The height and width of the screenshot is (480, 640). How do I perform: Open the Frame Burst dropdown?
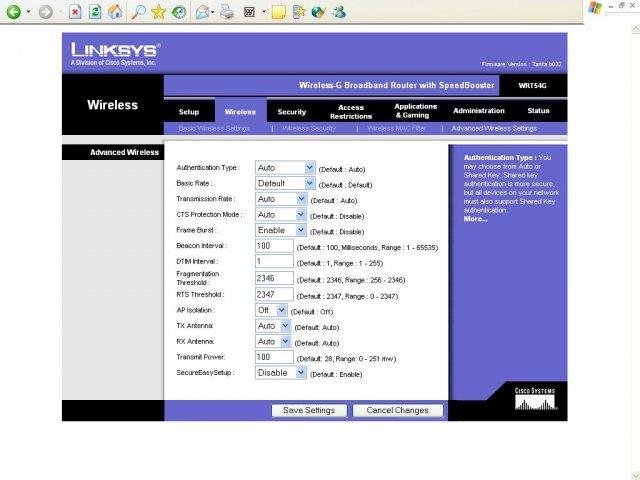coord(281,230)
